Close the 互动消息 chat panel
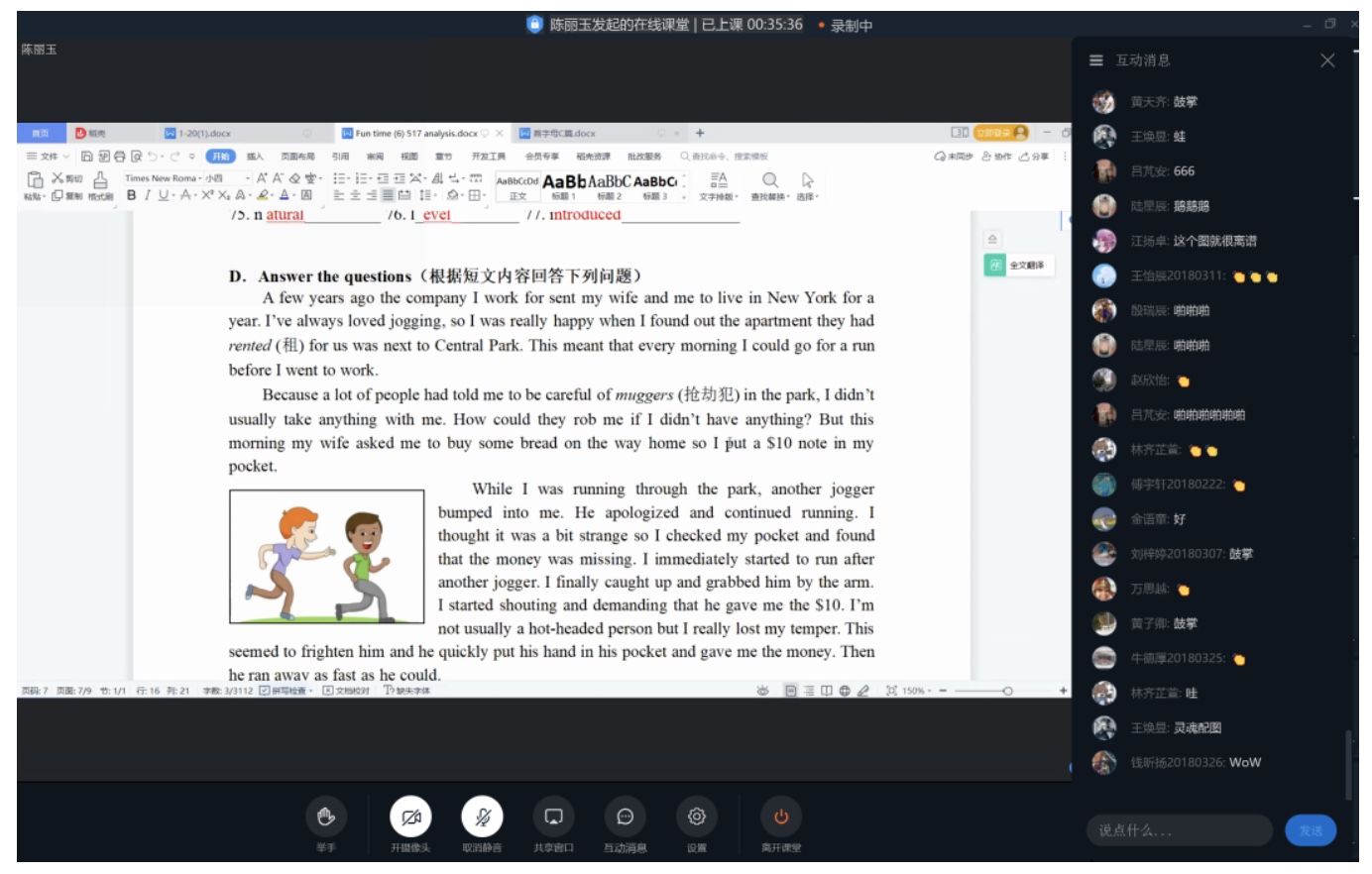This screenshot has width=1372, height=874. click(x=1327, y=60)
